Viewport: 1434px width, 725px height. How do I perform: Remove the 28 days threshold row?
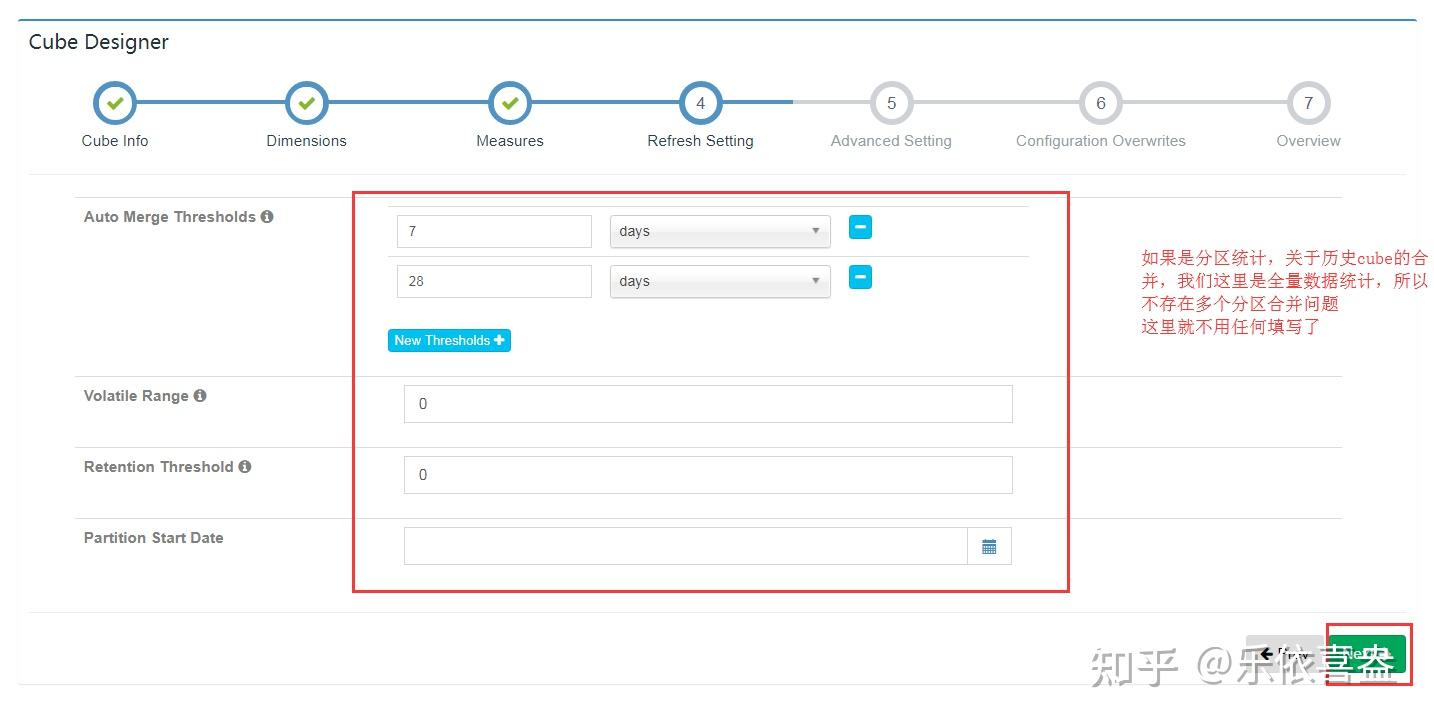tap(860, 277)
